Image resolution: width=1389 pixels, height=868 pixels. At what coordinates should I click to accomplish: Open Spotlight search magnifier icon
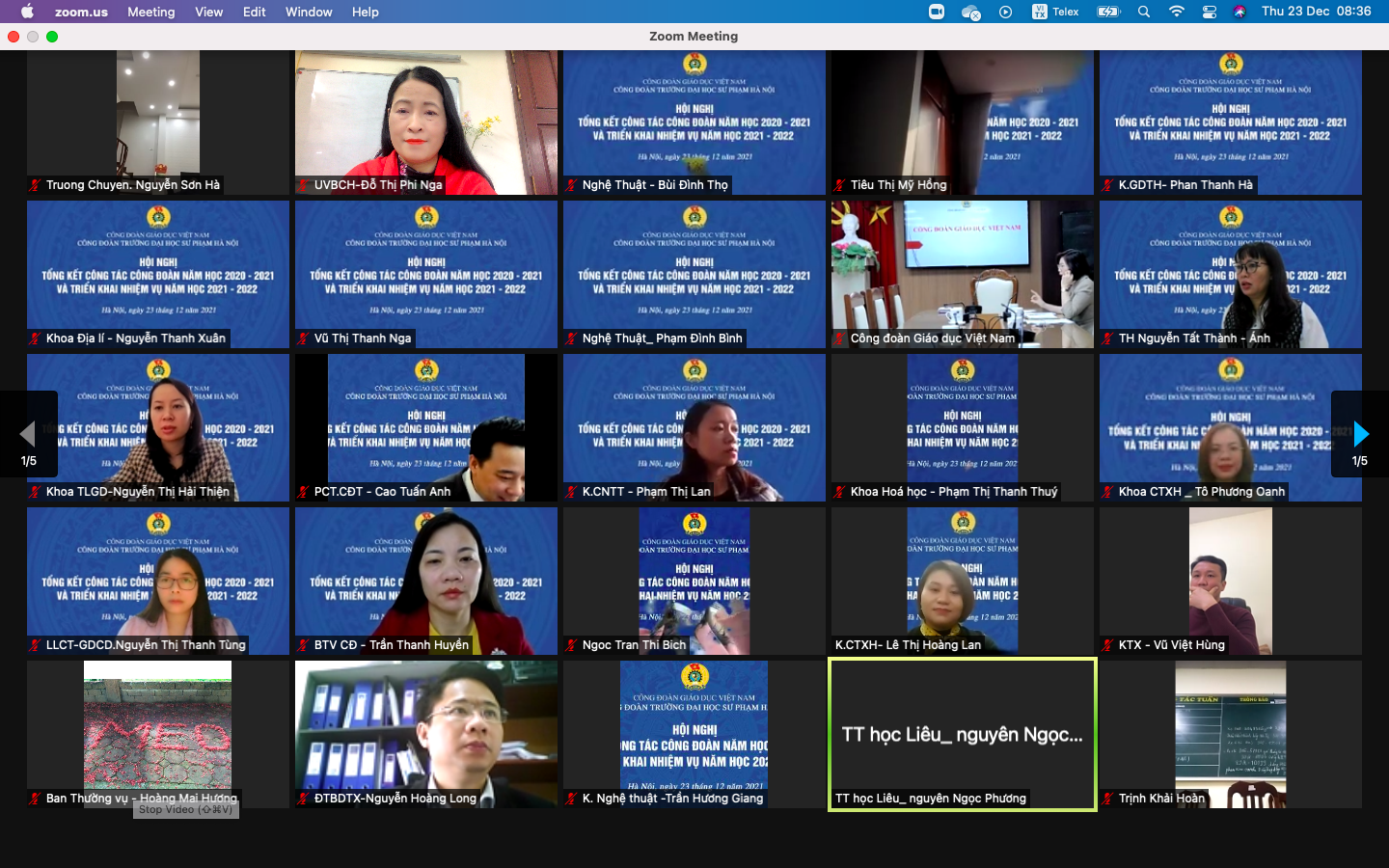tap(1143, 12)
